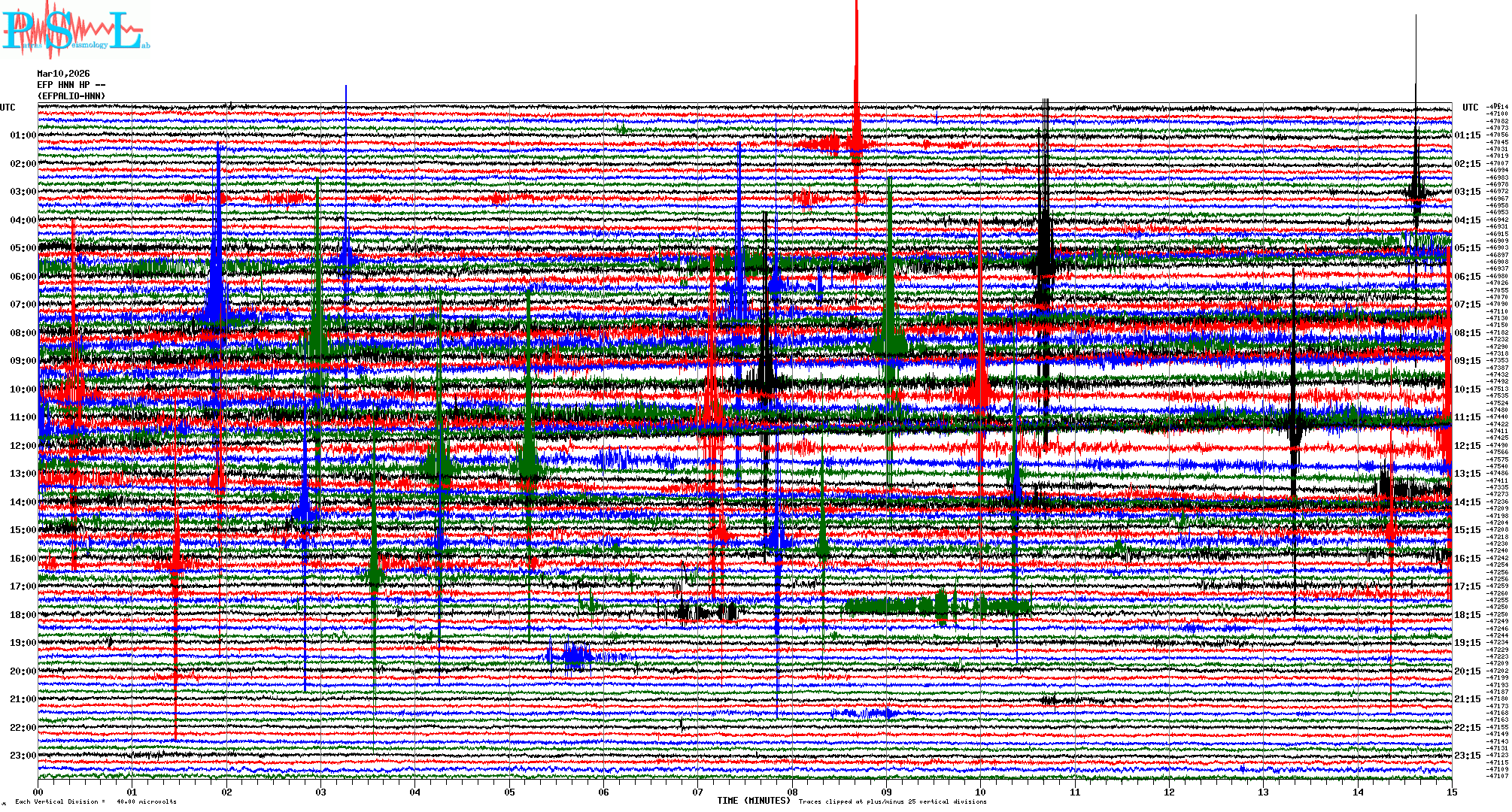Click the 18:15 label on right axis
The height and width of the screenshot is (812, 1512).
(1467, 615)
